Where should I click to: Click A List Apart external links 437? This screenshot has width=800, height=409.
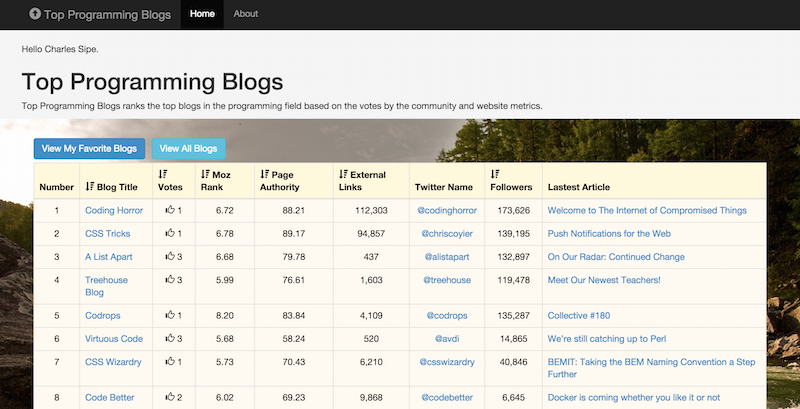tap(371, 257)
